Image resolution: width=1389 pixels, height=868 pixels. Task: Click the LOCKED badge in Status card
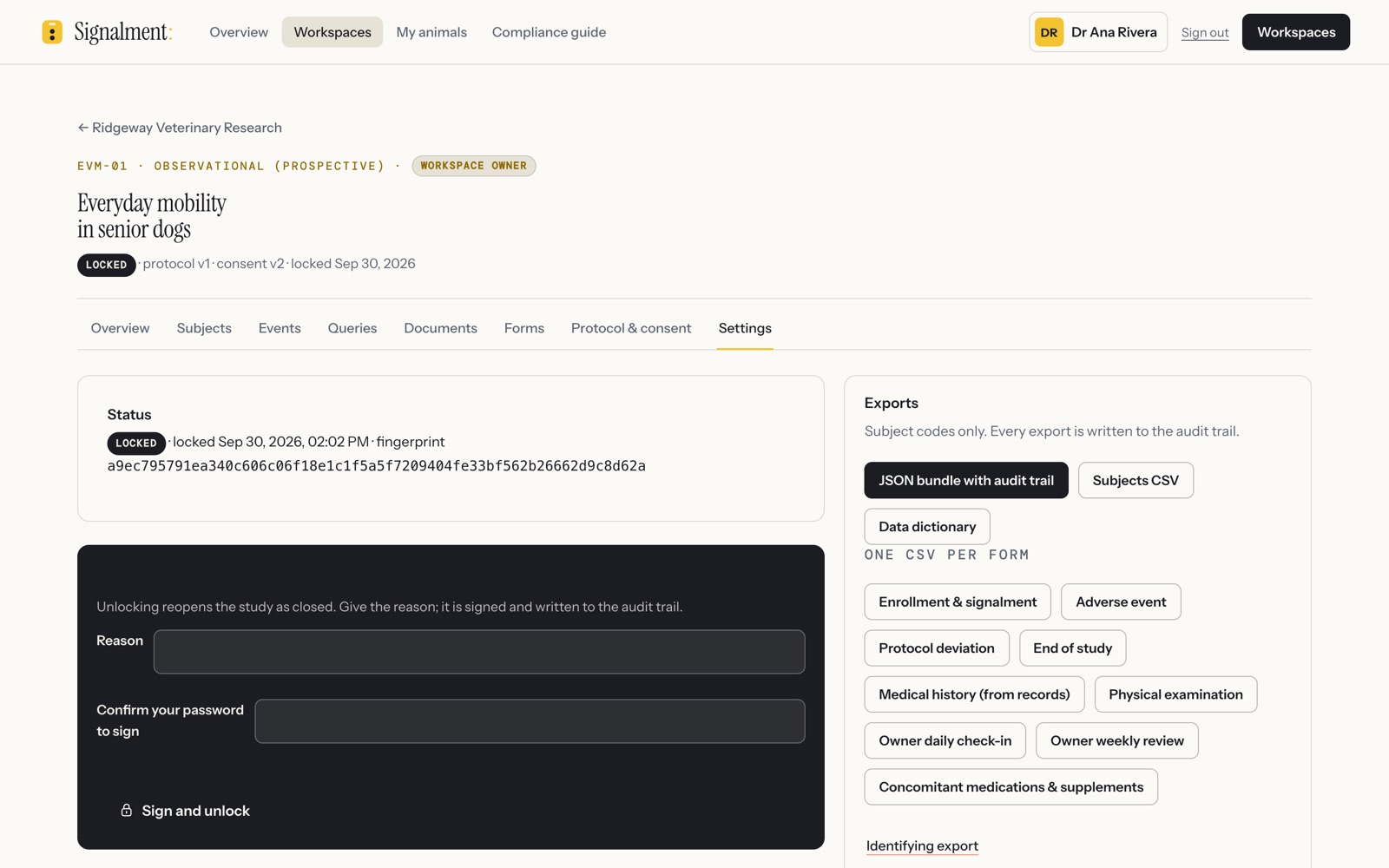(x=136, y=443)
